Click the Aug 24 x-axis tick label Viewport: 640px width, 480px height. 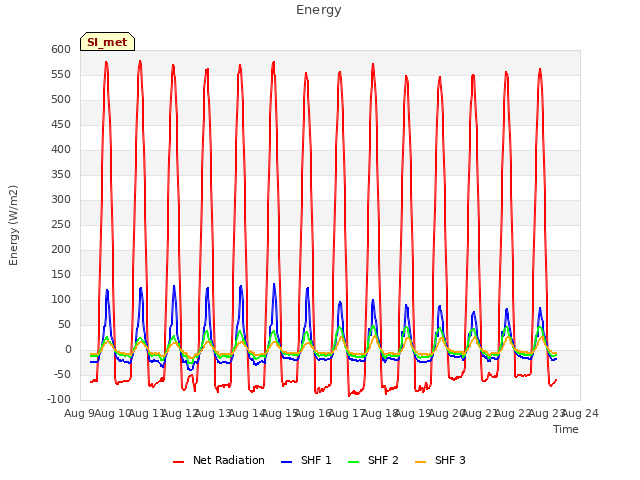coord(580,413)
